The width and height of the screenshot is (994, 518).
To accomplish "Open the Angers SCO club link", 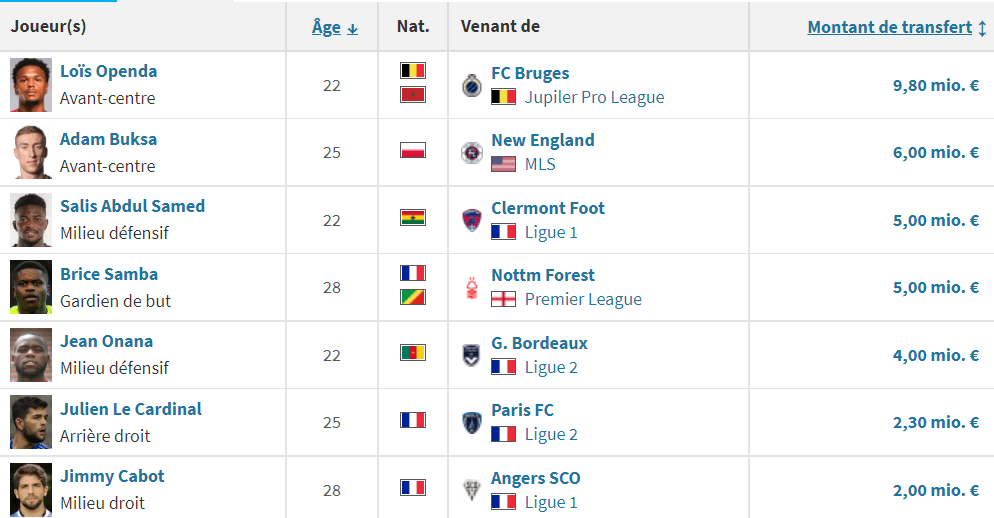I will click(x=536, y=478).
